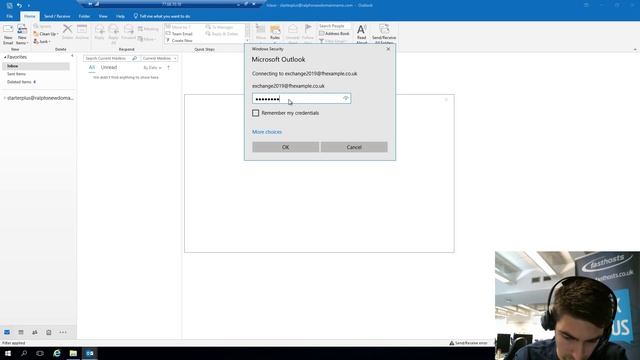Screen dimensions: 640x360
Task: Open taskbar search
Action: 24,353
